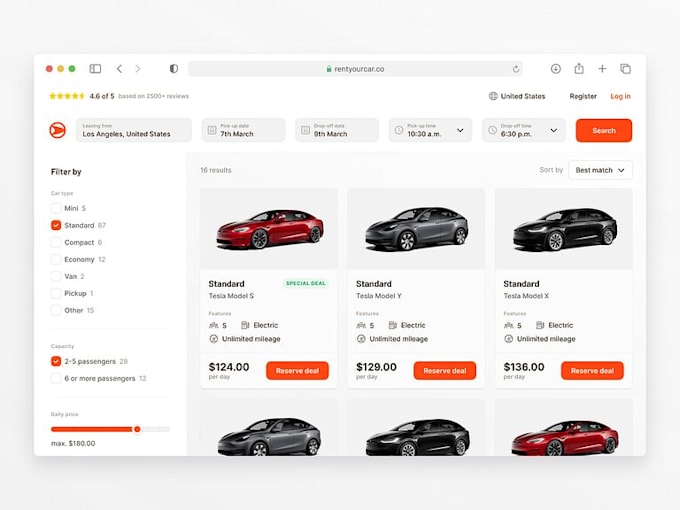The width and height of the screenshot is (680, 510).
Task: Click the seats icon on Tesla Model S card
Action: [x=213, y=325]
